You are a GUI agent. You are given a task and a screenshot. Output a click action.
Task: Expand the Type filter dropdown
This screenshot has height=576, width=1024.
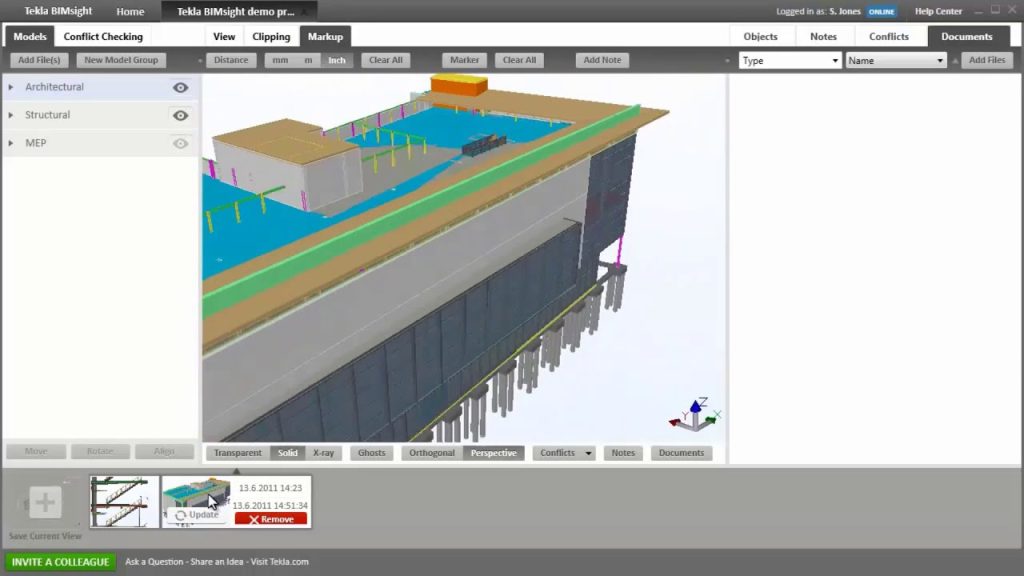point(838,59)
